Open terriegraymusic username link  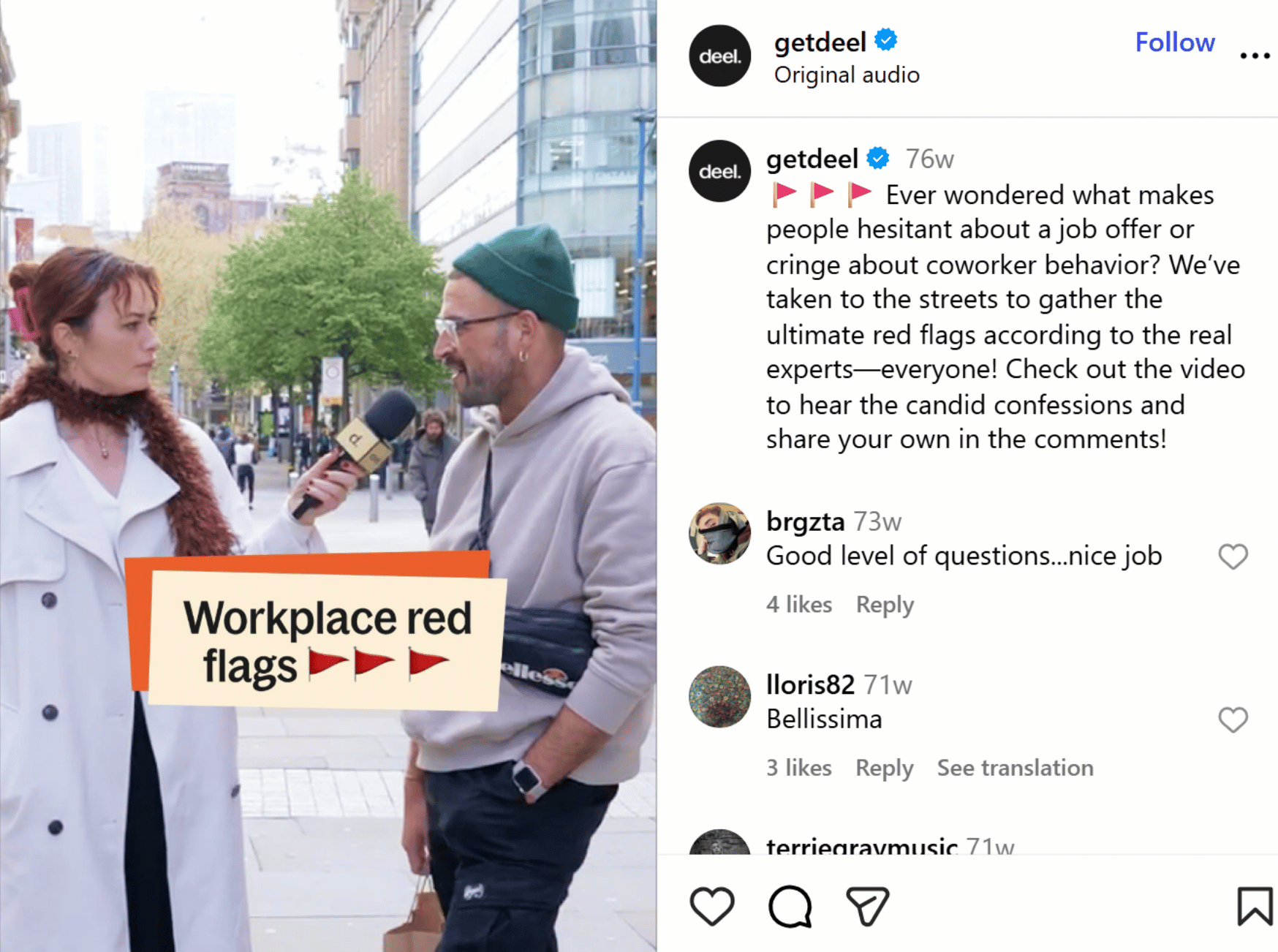point(861,845)
